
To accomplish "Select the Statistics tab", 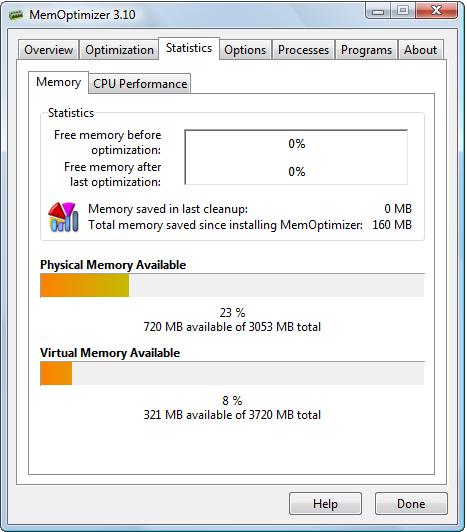I will pos(189,48).
